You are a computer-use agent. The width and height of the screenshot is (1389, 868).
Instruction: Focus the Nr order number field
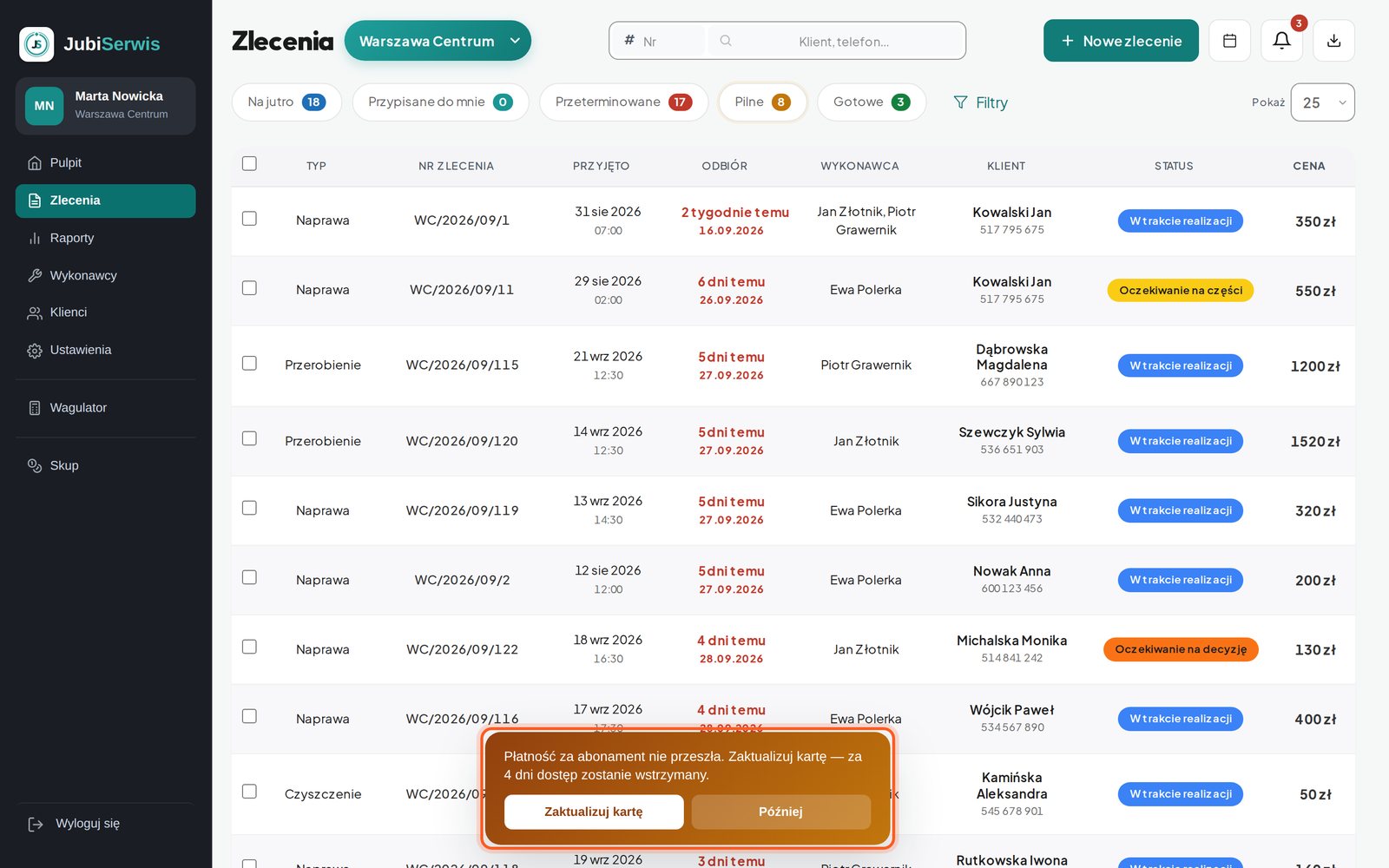pos(660,41)
